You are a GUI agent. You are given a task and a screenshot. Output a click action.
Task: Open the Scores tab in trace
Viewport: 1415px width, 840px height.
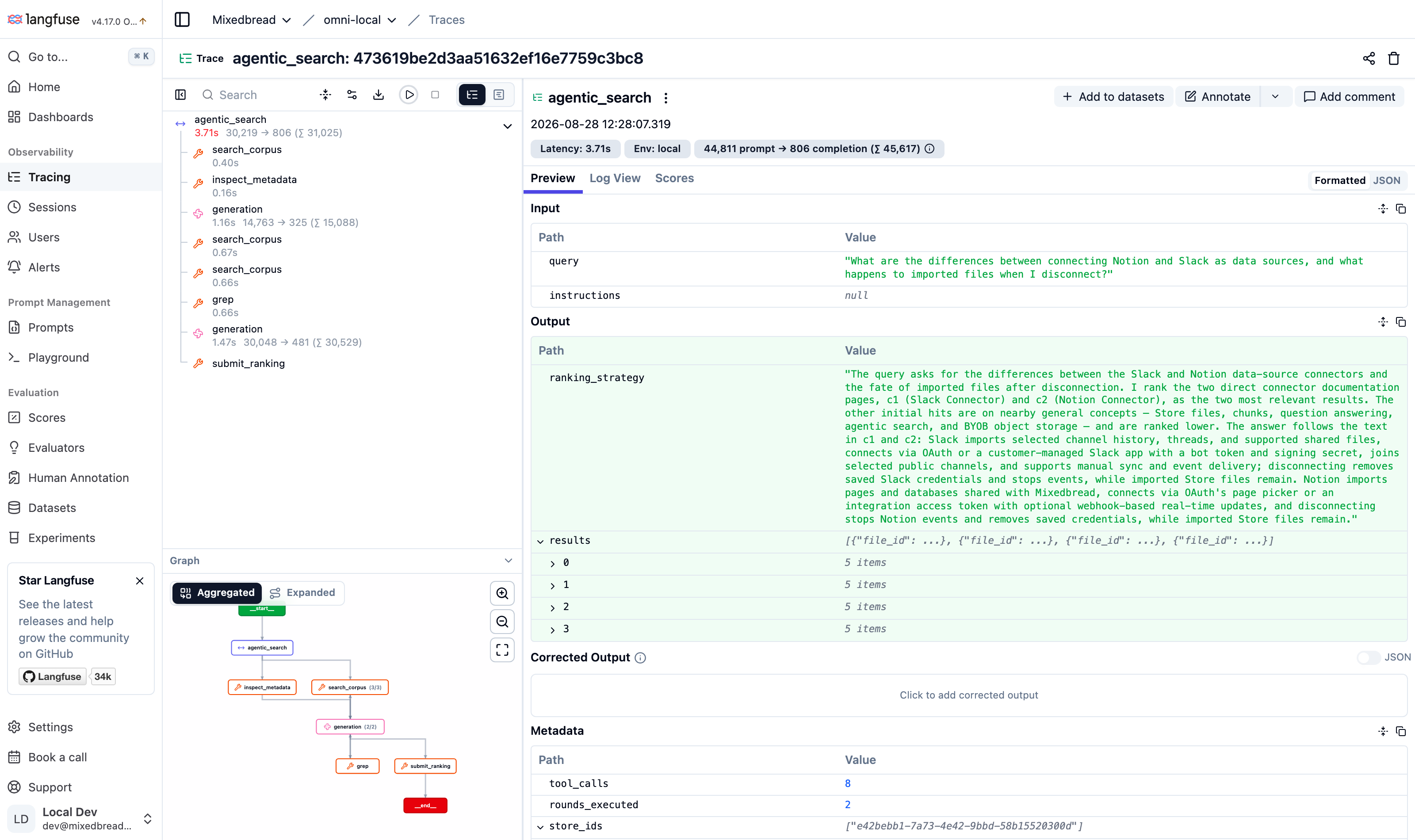674,178
